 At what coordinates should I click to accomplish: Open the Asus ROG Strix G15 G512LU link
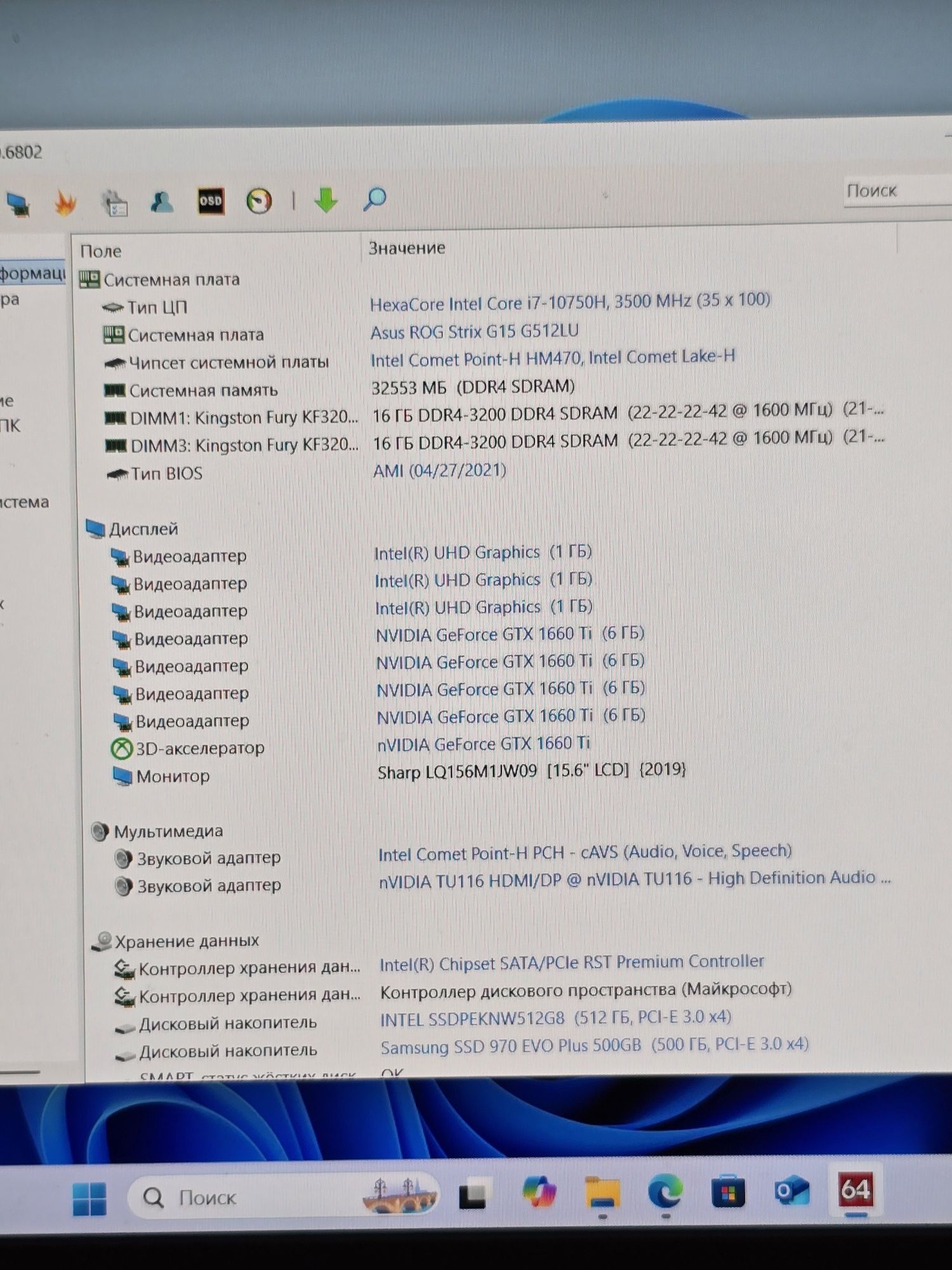[474, 331]
